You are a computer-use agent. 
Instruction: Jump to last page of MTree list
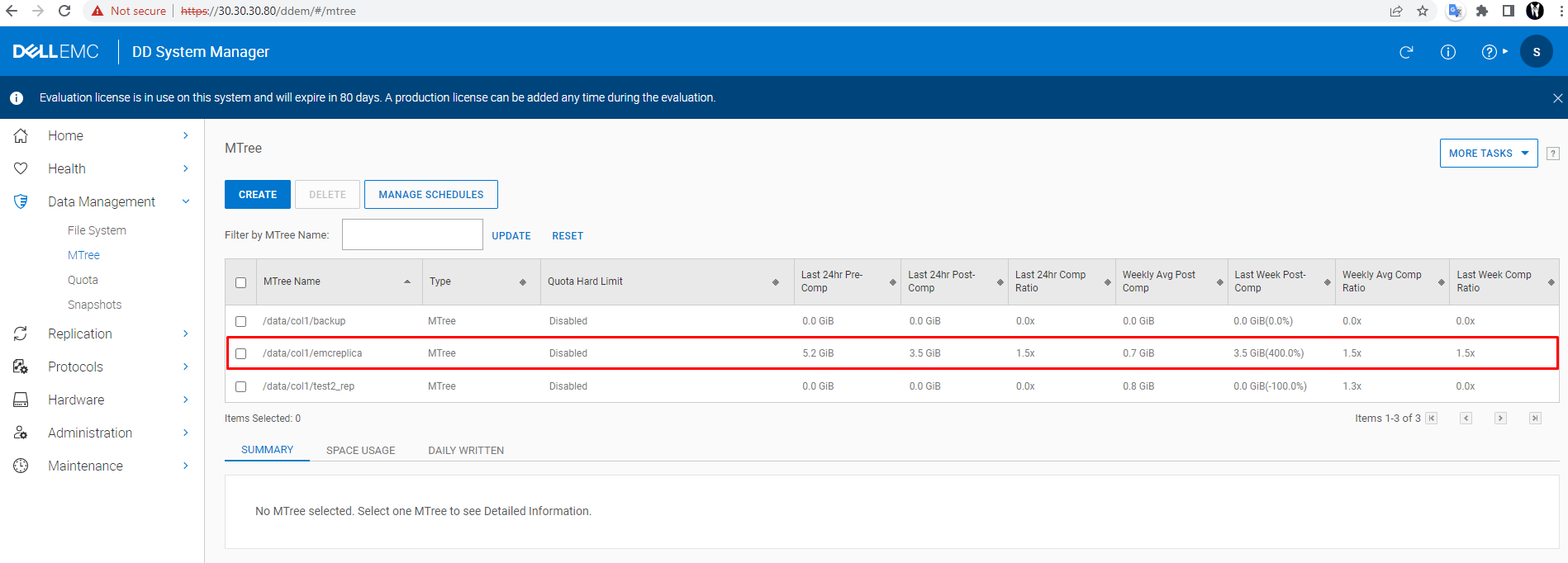[x=1535, y=419]
